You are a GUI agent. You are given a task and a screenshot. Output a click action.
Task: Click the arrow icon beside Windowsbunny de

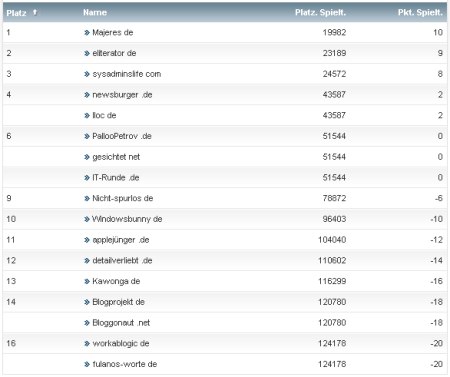tap(87, 219)
